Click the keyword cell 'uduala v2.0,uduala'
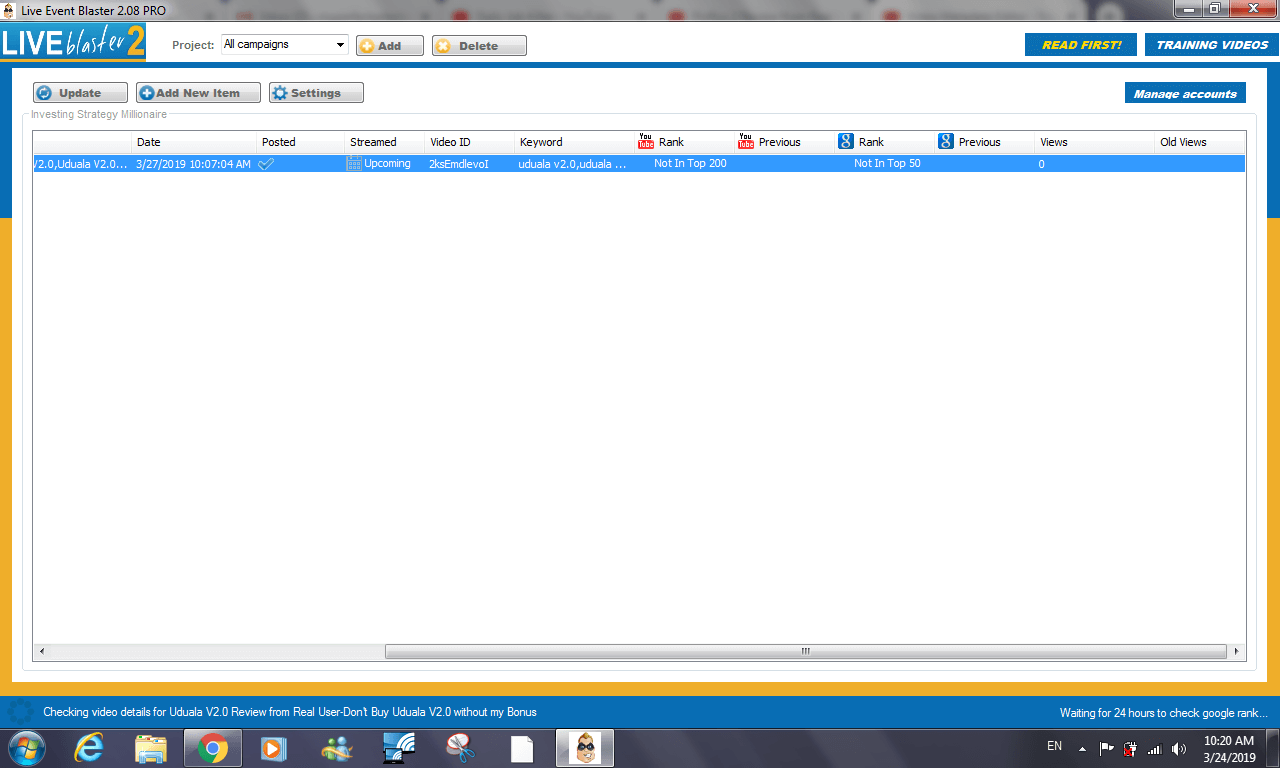 coord(574,164)
